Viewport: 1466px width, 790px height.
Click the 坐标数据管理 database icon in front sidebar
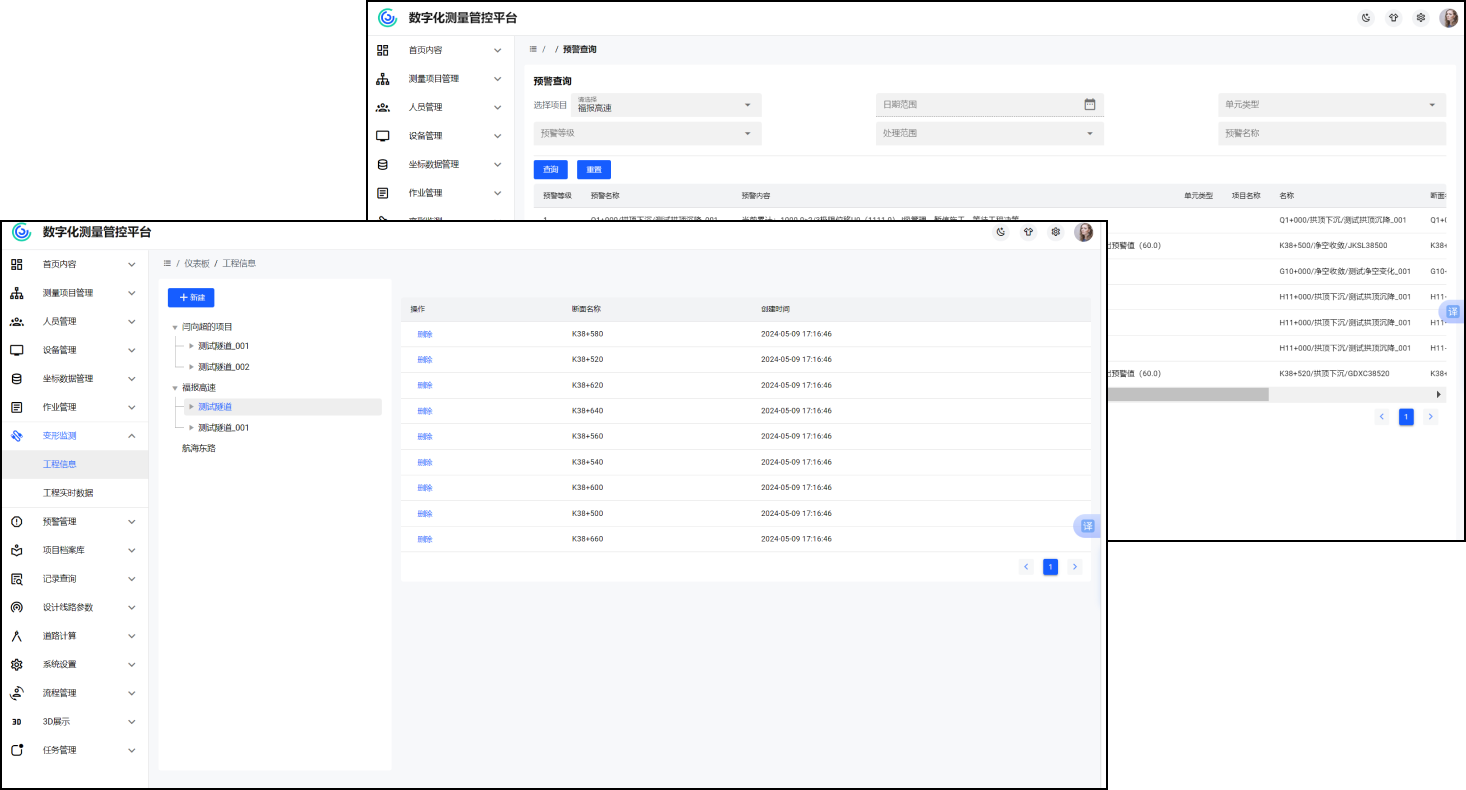(x=17, y=379)
